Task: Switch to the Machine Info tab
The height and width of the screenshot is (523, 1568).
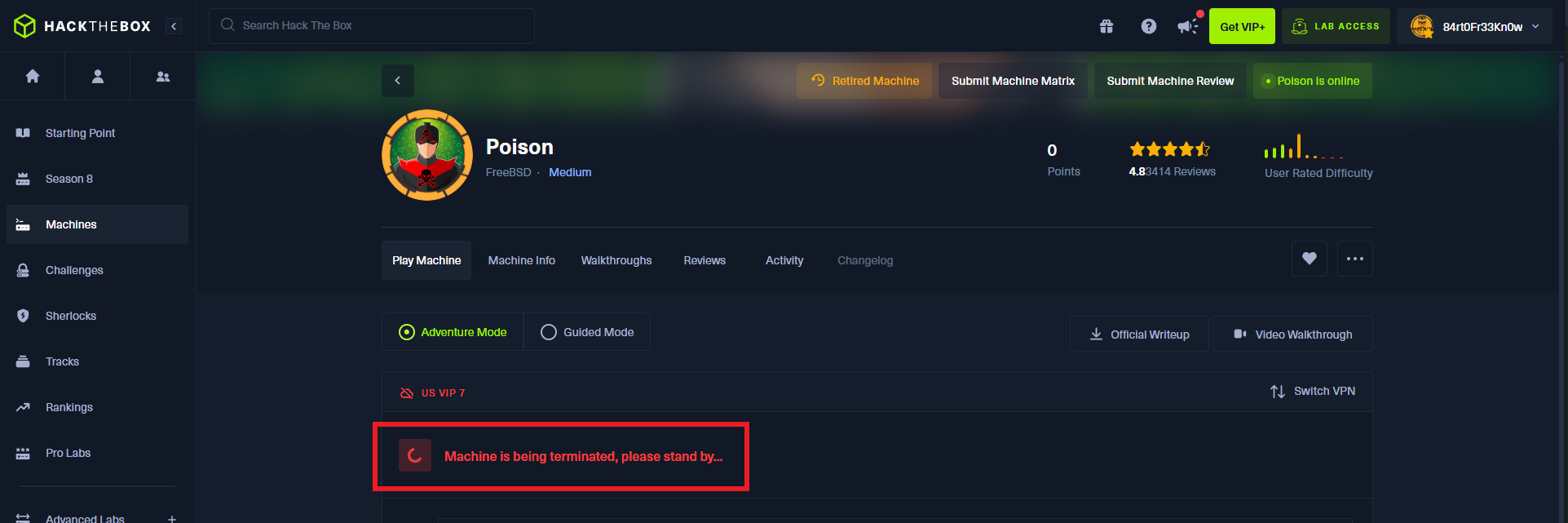Action: tap(522, 260)
